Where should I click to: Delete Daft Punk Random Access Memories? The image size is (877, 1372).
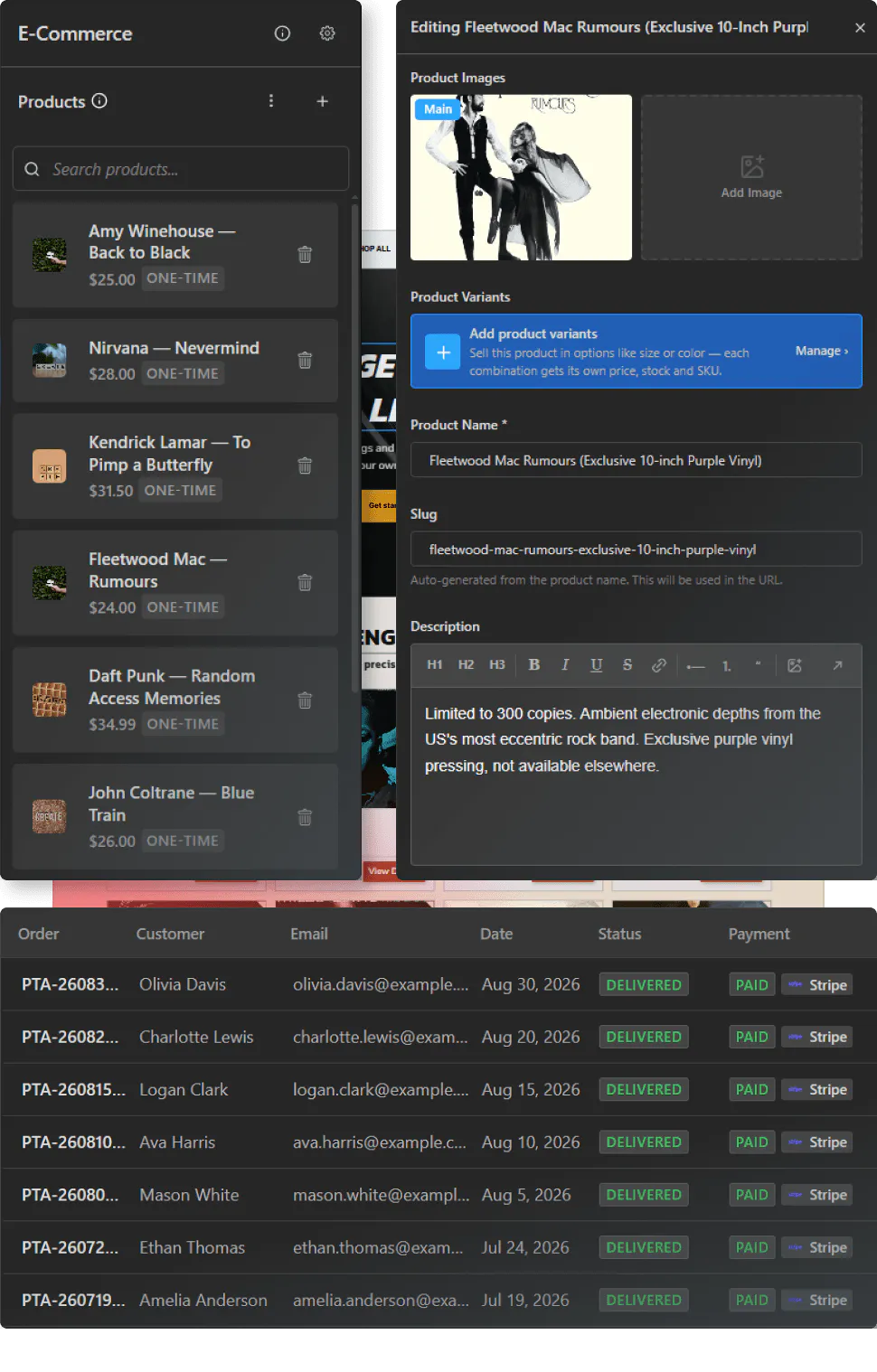click(x=305, y=700)
